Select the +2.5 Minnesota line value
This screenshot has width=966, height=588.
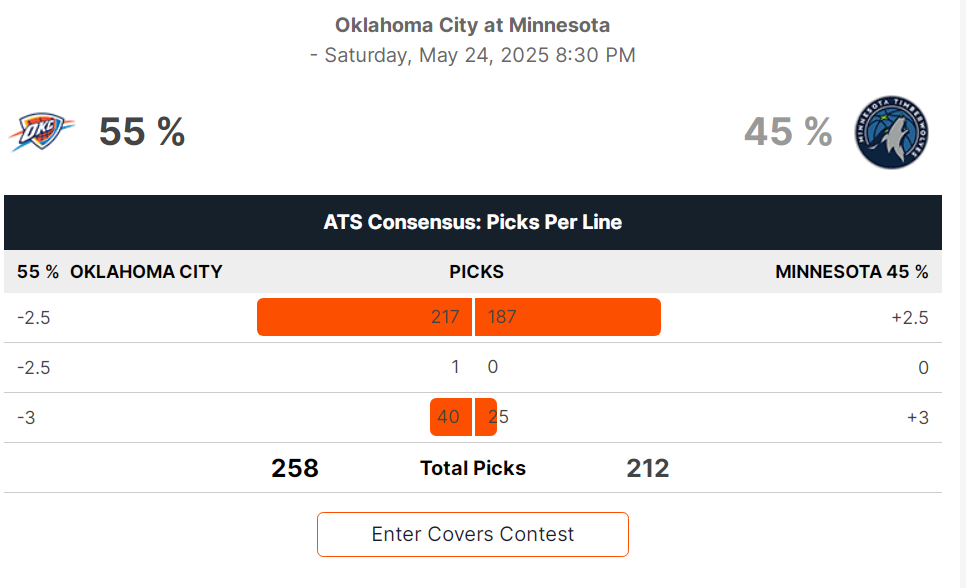910,317
